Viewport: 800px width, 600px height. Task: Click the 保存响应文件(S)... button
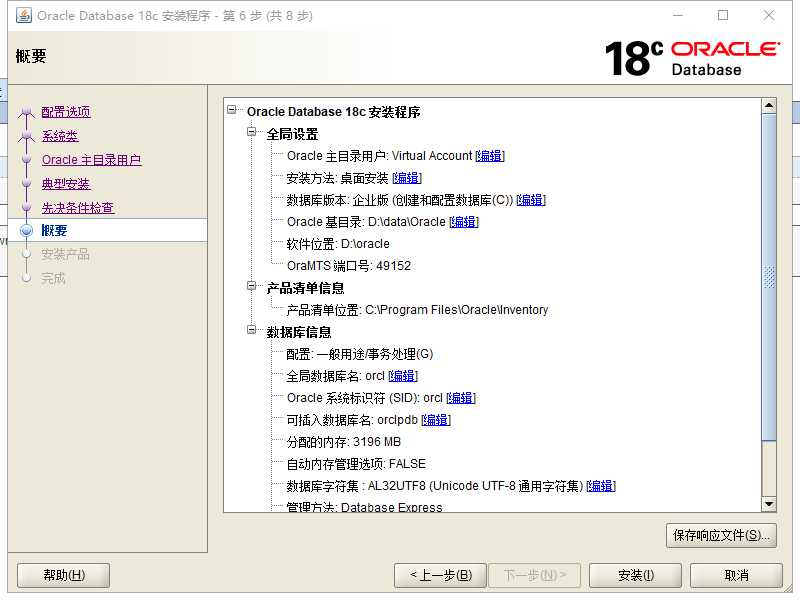(721, 535)
